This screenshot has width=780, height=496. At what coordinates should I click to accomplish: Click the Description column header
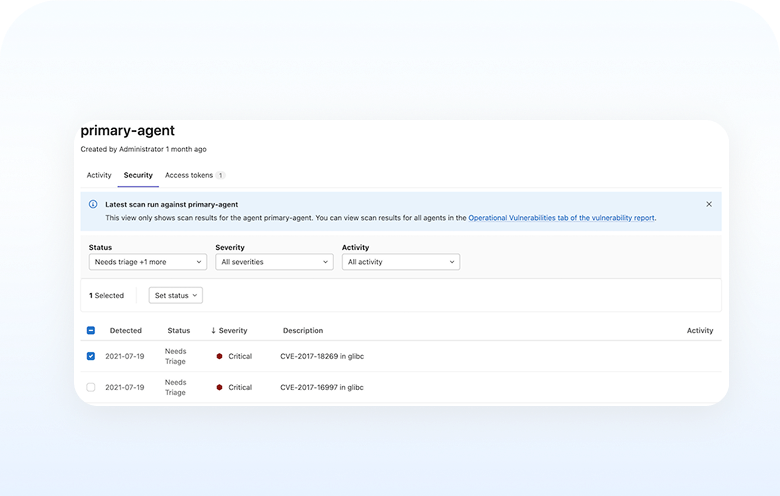pos(303,330)
